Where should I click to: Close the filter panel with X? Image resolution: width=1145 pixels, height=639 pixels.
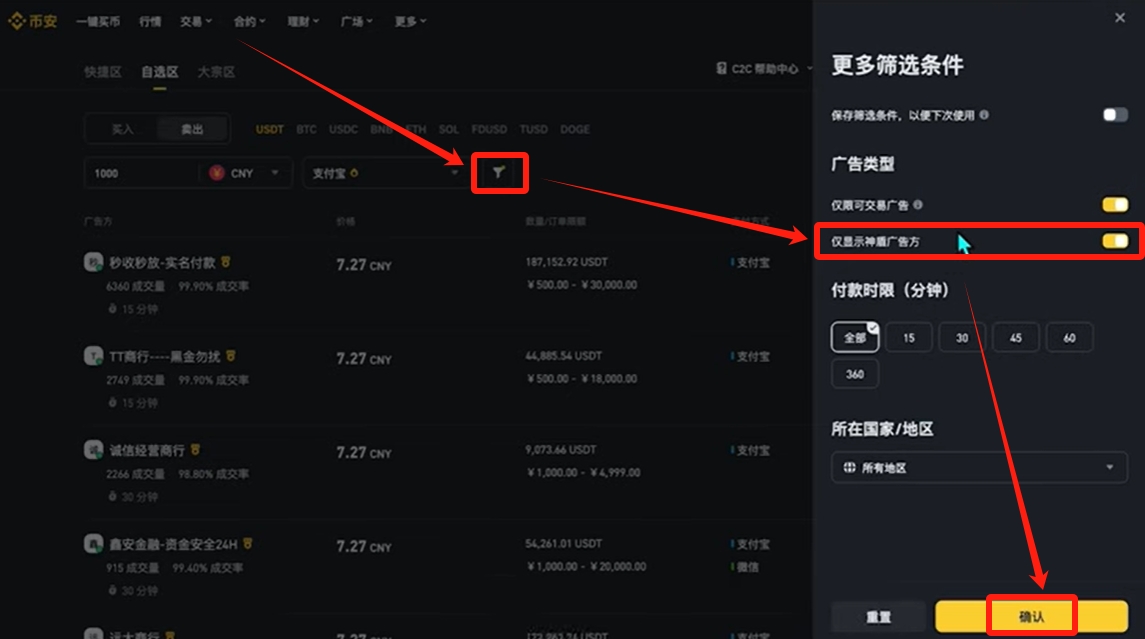1120,18
